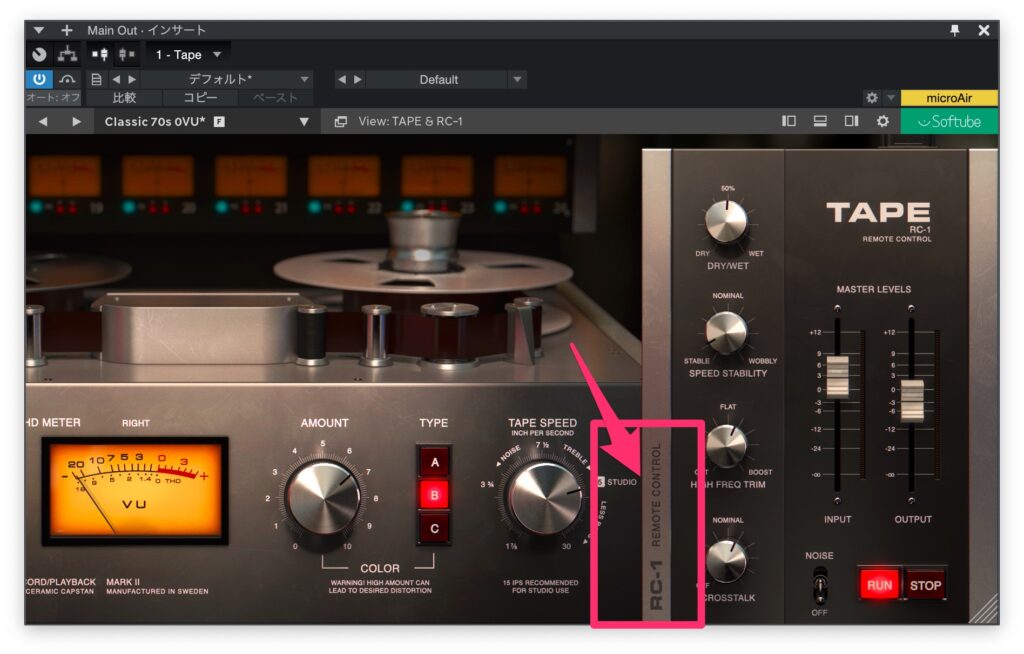Open the '1 - Tape' insert dropdown
Viewport: 1024px width, 654px height.
pos(189,55)
